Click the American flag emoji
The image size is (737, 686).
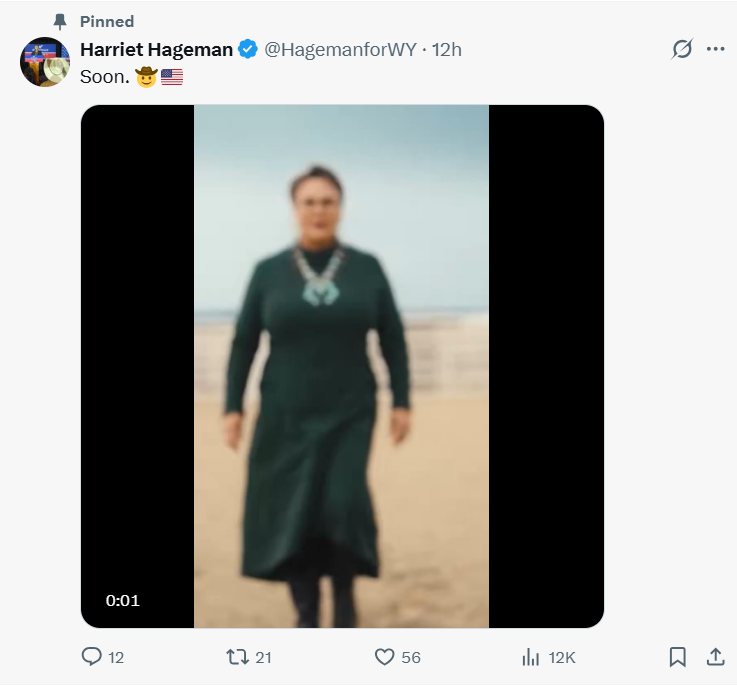click(172, 77)
